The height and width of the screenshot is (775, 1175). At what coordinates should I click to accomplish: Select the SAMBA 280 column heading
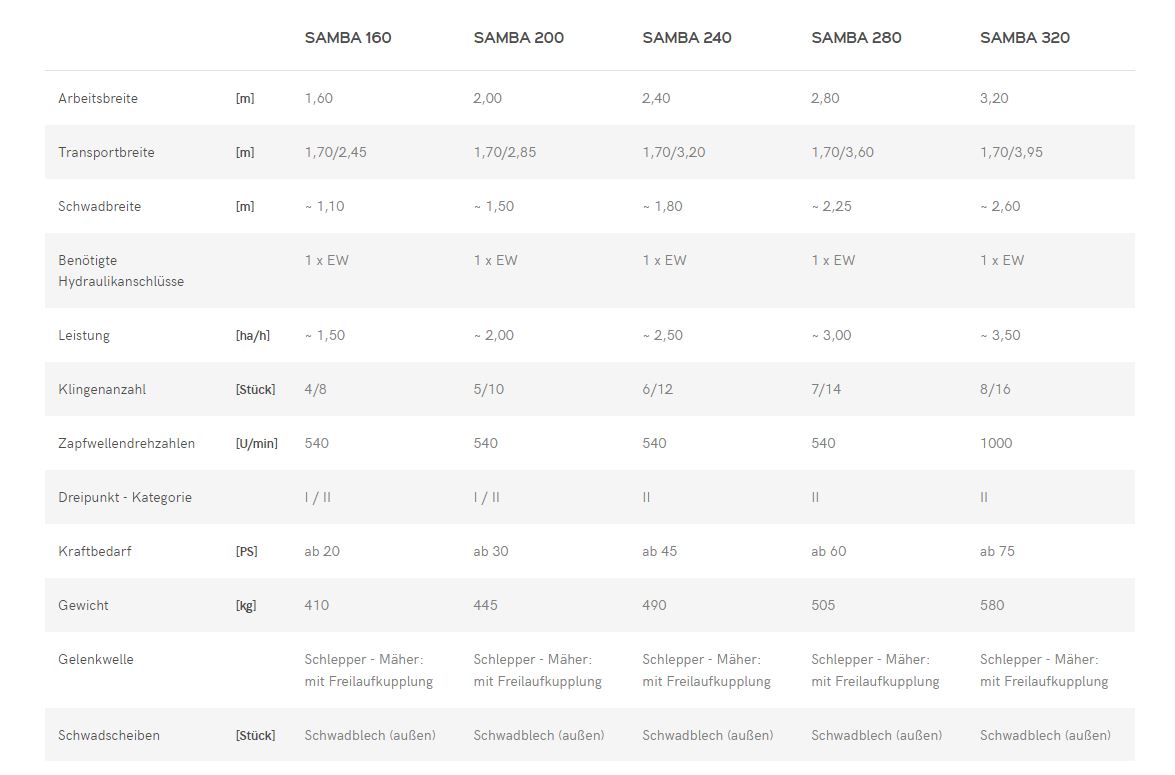tap(856, 37)
